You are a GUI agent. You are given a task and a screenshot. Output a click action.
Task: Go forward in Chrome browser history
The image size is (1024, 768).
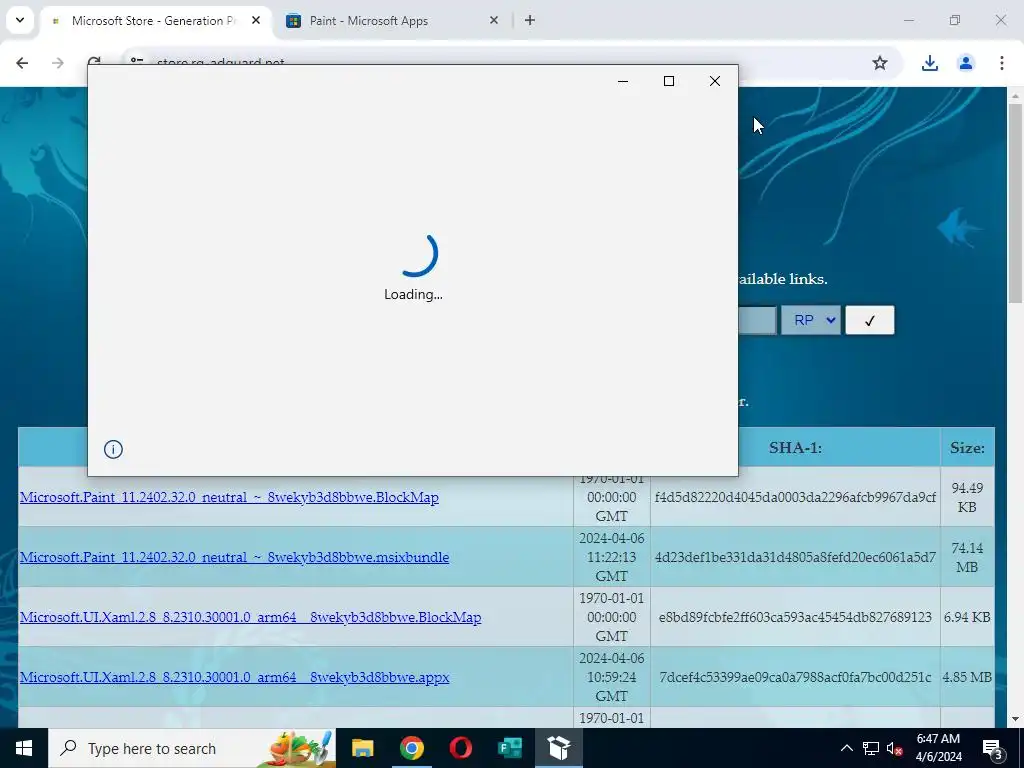pos(58,63)
